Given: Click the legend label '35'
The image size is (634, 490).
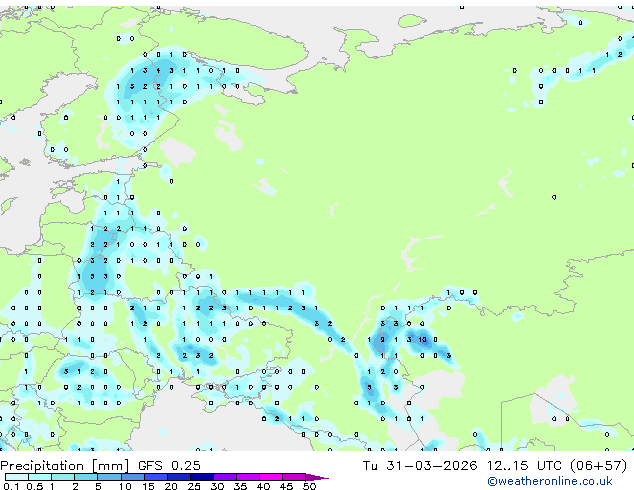Looking at the screenshot, I should point(240,486).
